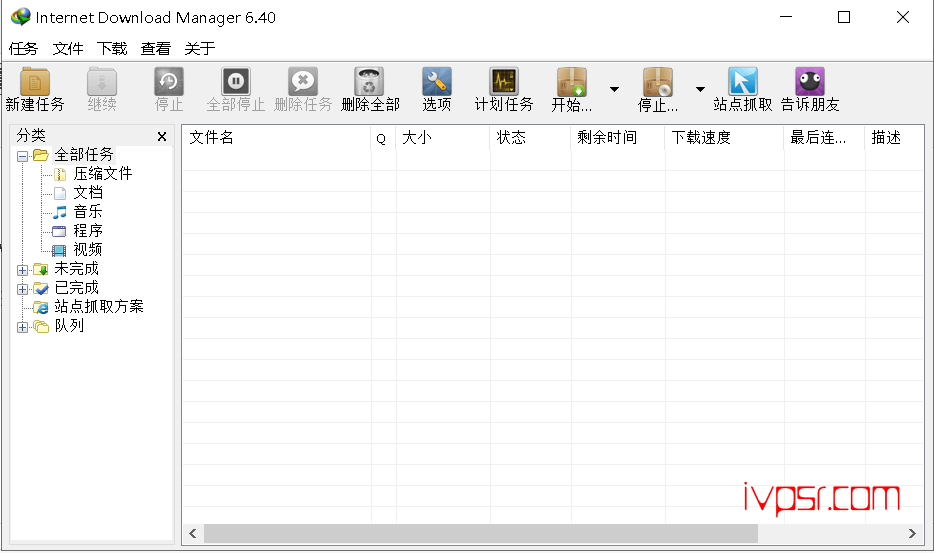
Task: Sort by 文件名 column header
Action: coord(276,138)
